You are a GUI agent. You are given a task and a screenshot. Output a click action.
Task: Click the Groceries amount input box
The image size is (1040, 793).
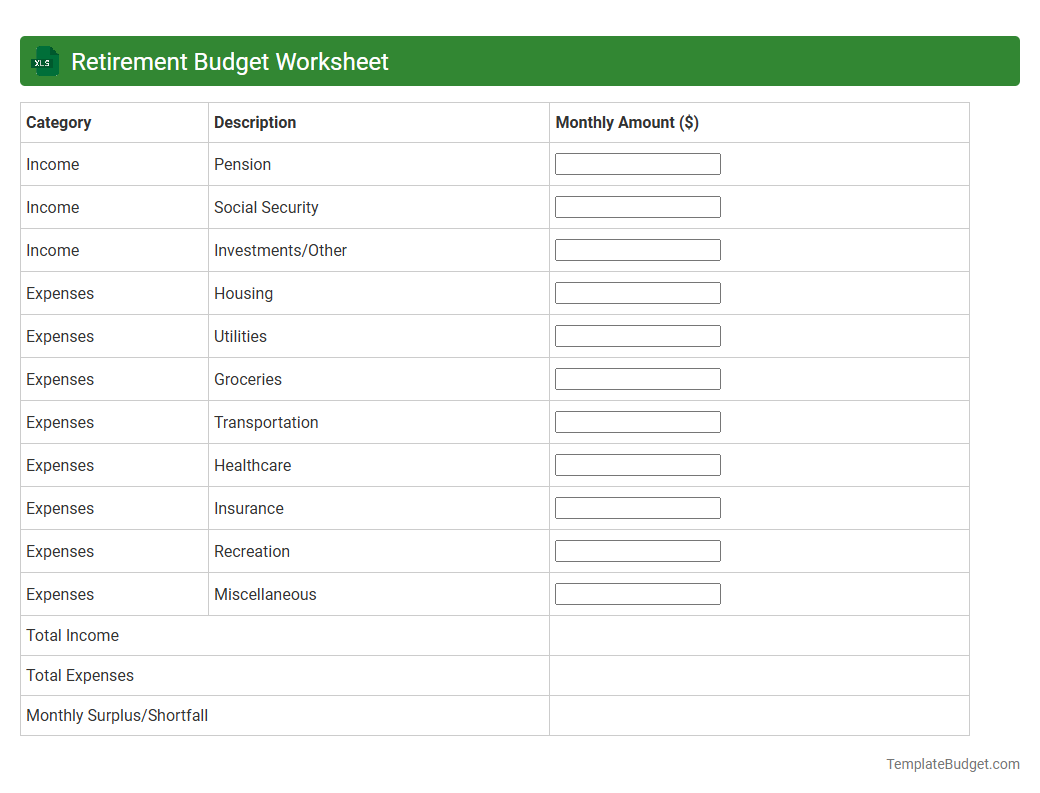click(x=637, y=378)
